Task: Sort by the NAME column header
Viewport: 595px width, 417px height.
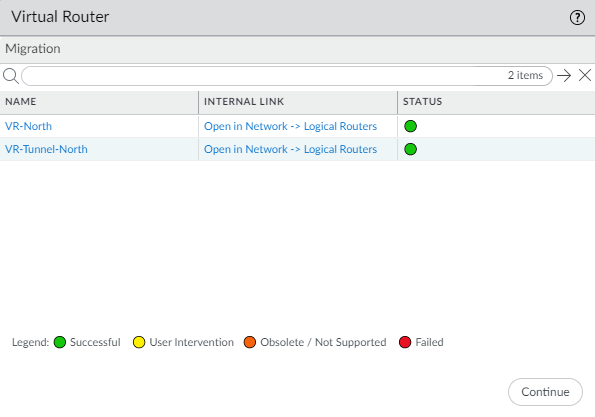Action: [x=99, y=102]
